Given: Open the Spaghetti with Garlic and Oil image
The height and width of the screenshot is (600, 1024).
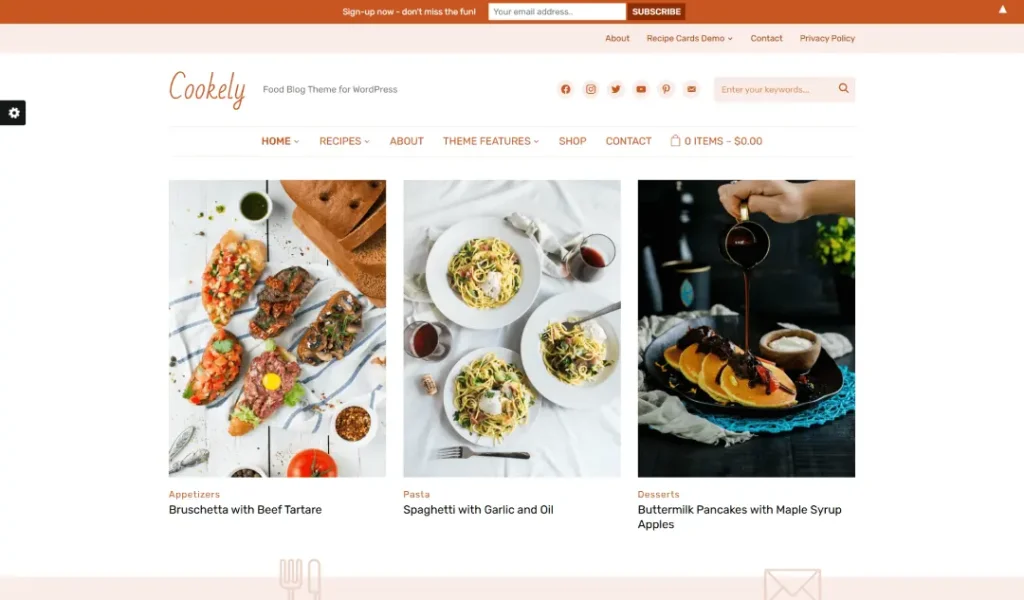Looking at the screenshot, I should click(x=512, y=328).
